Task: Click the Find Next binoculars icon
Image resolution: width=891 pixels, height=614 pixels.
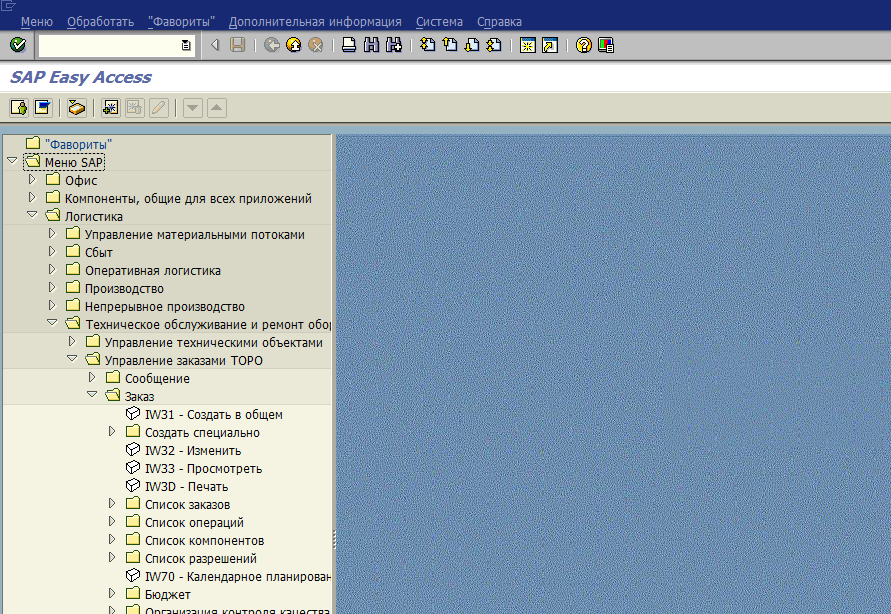Action: 393,45
